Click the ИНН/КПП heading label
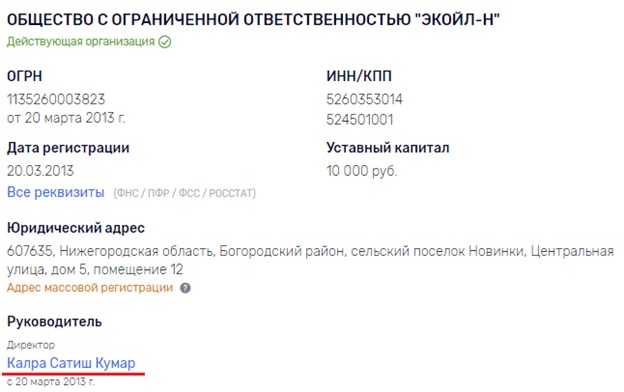 point(359,76)
